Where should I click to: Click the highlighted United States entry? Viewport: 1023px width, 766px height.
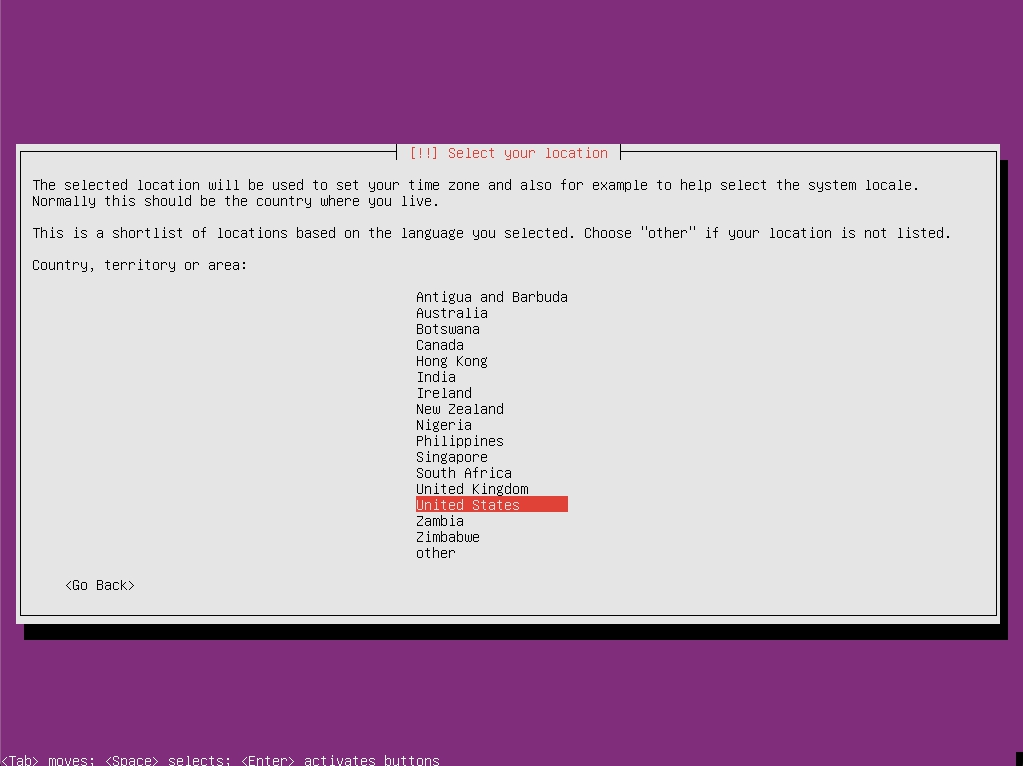coord(491,504)
